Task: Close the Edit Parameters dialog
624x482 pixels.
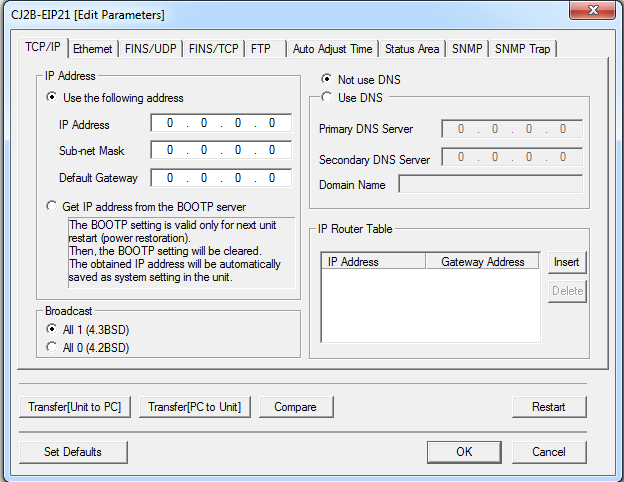Action: (x=593, y=10)
